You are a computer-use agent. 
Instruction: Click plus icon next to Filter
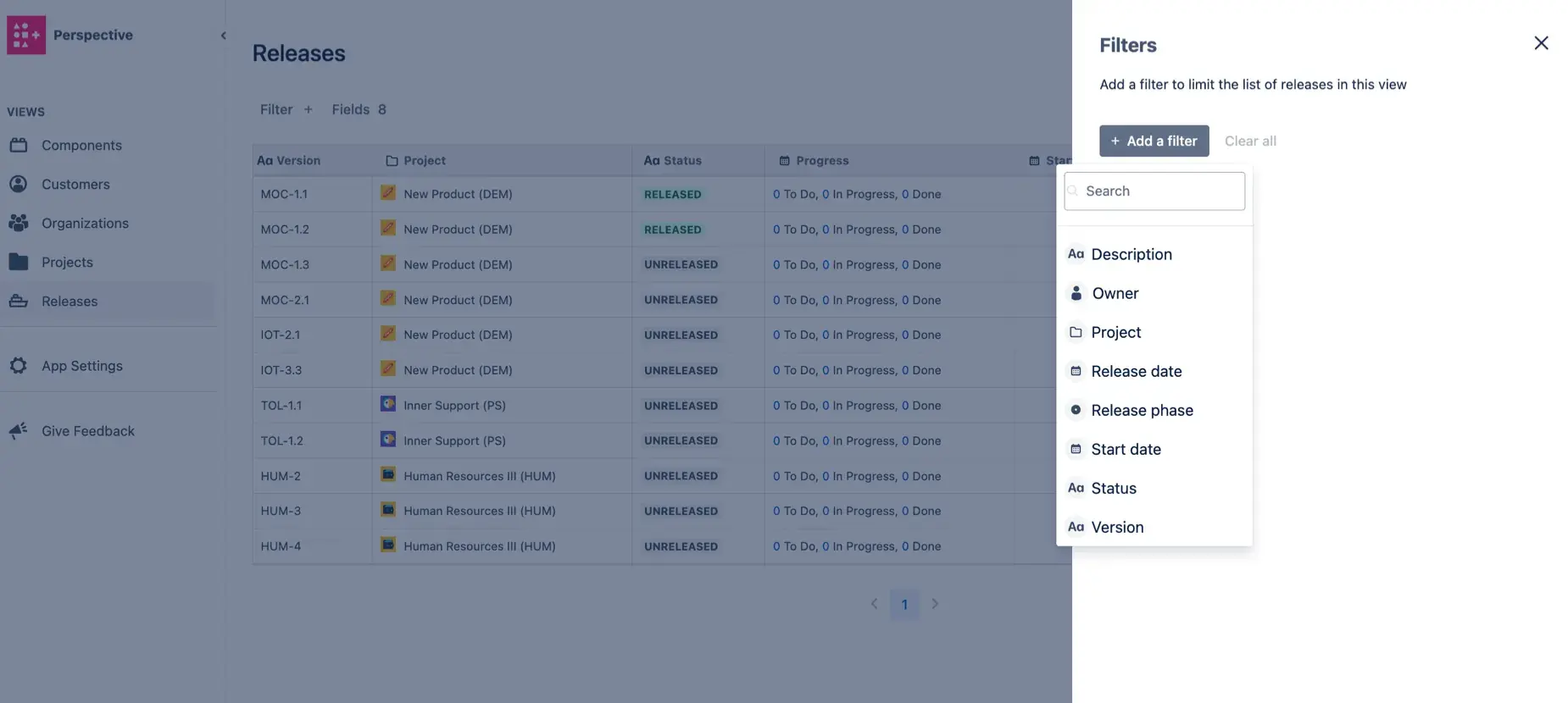point(309,110)
